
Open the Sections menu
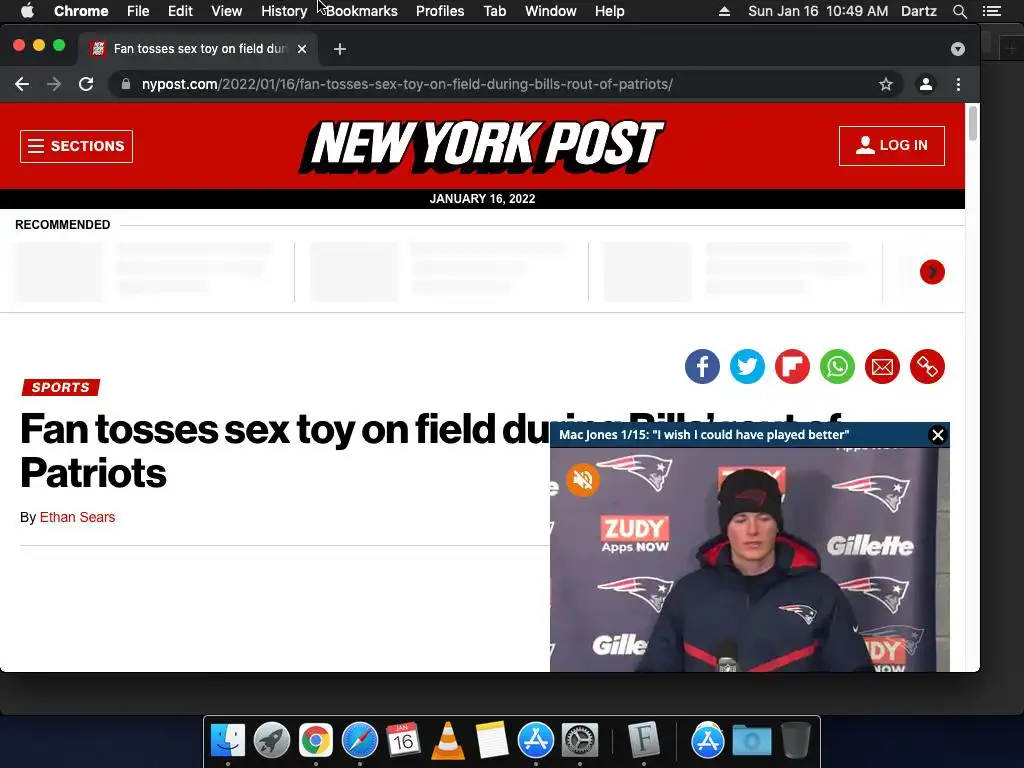pos(76,146)
